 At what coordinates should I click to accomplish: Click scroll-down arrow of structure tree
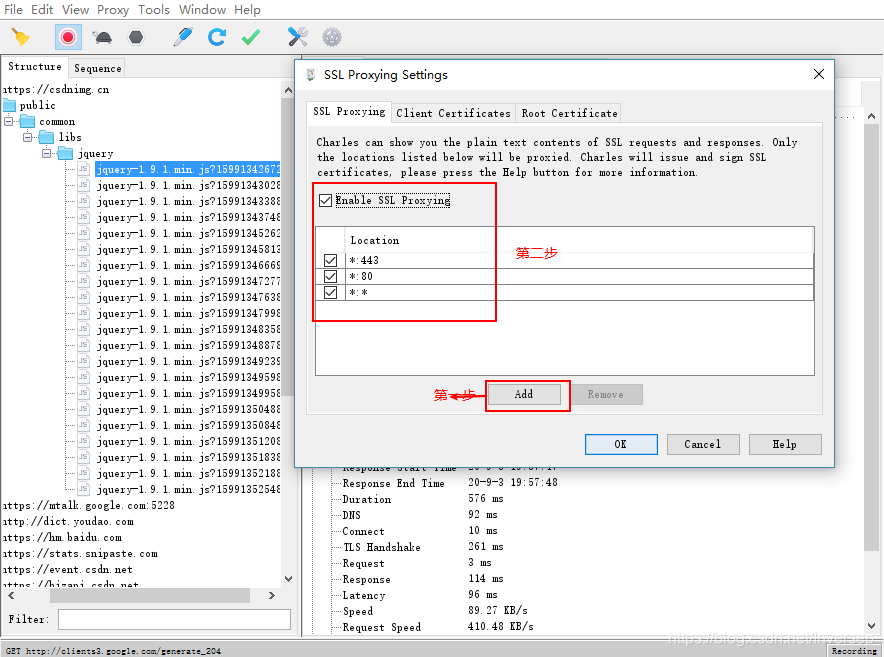[288, 579]
